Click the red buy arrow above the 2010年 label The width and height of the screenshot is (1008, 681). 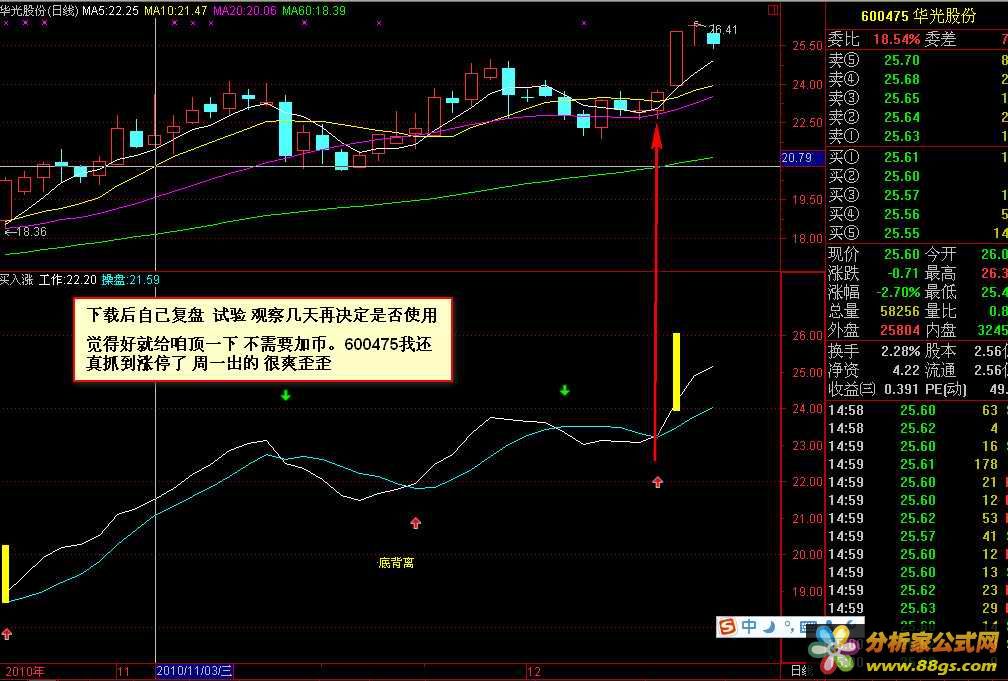tap(6, 634)
